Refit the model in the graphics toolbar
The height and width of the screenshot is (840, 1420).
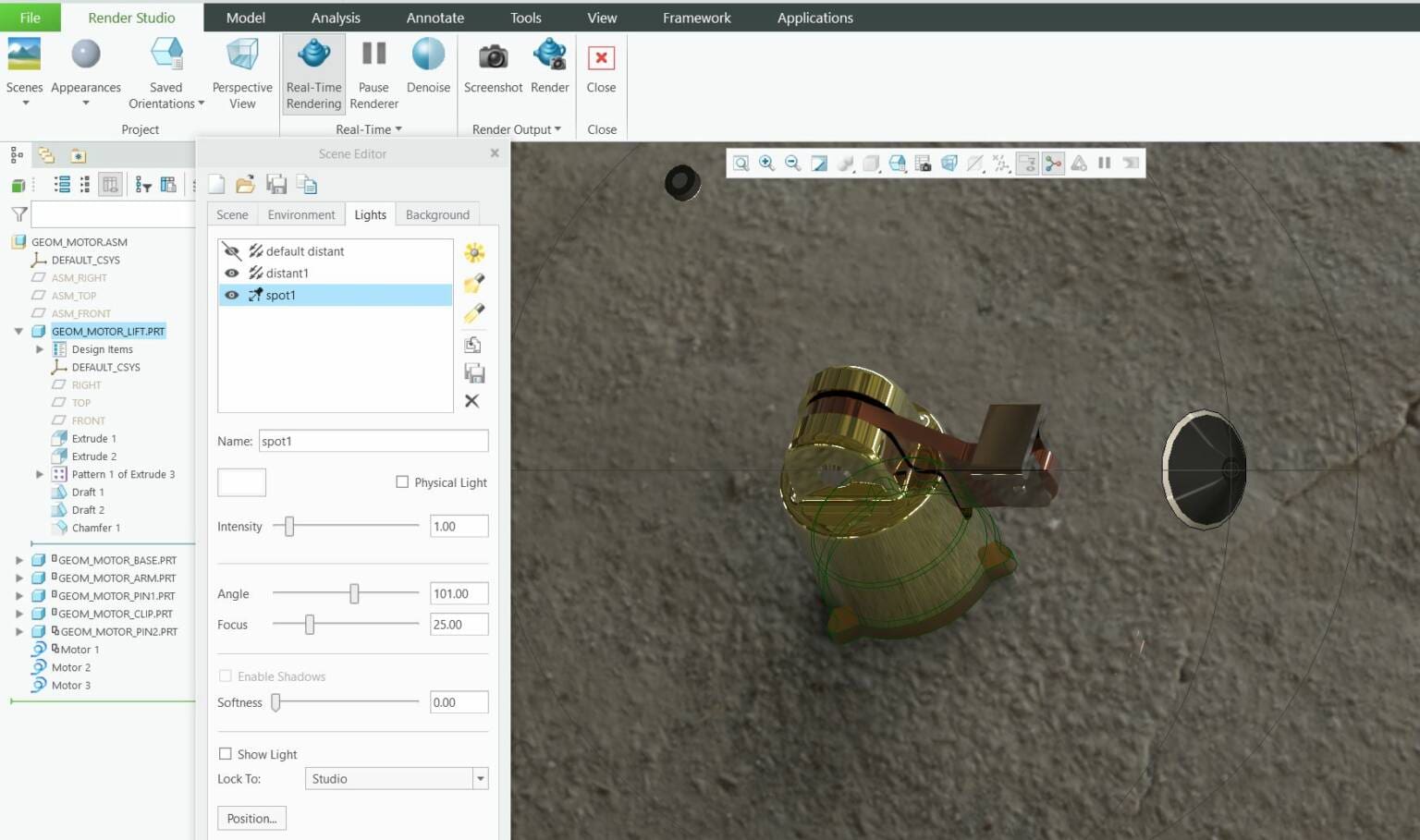[741, 164]
